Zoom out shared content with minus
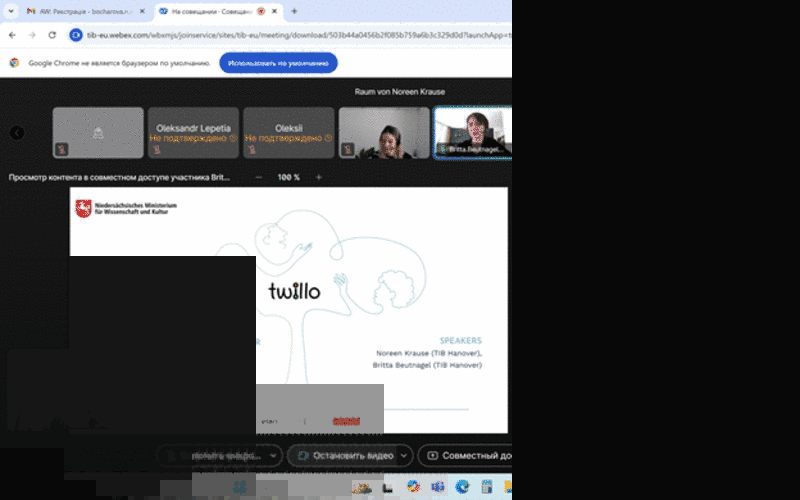 click(x=259, y=178)
